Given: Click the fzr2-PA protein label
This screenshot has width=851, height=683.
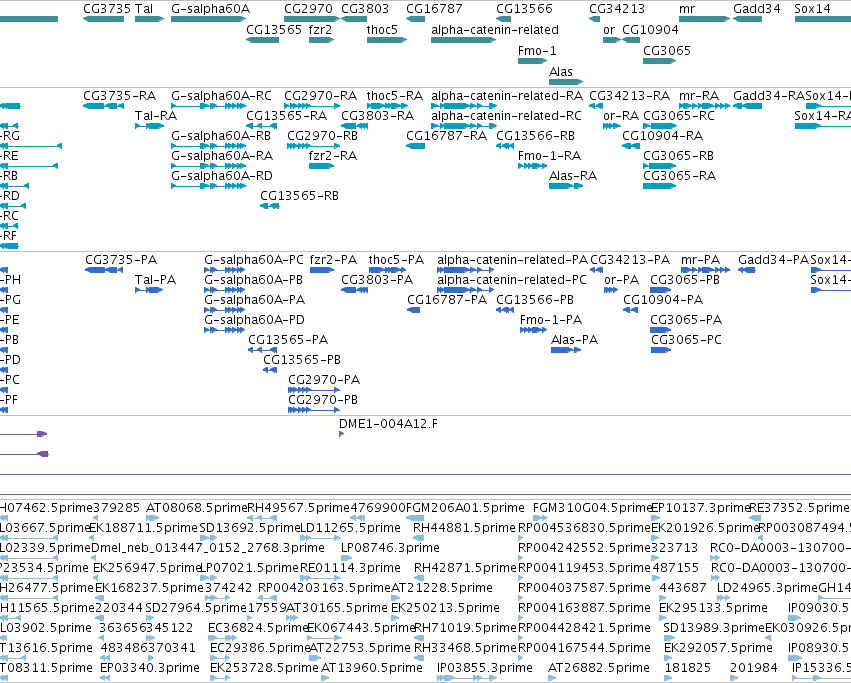Looking at the screenshot, I should pyautogui.click(x=334, y=260).
